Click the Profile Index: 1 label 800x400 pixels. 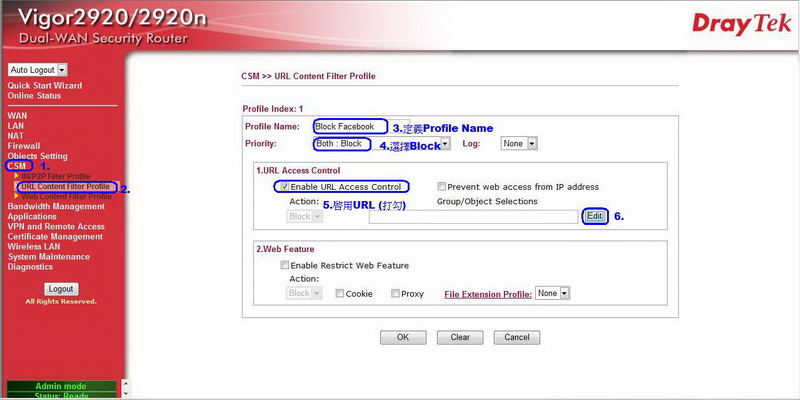click(272, 109)
